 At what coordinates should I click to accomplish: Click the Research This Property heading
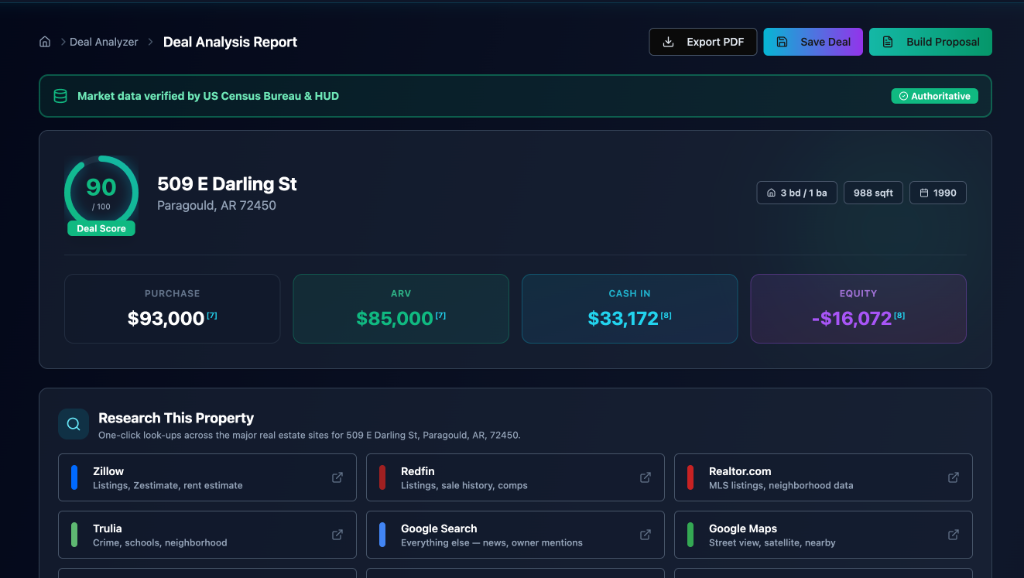pos(176,418)
